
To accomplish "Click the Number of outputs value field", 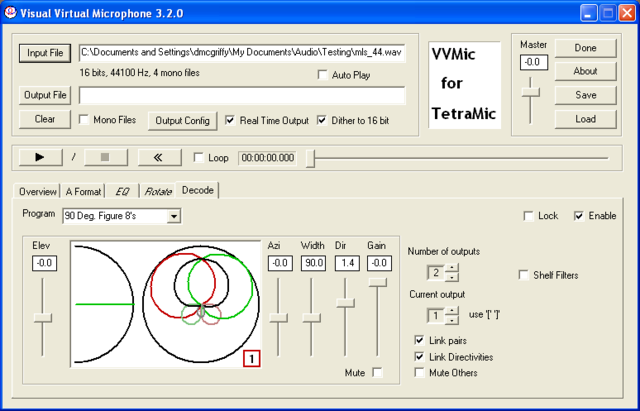I will tap(436, 273).
